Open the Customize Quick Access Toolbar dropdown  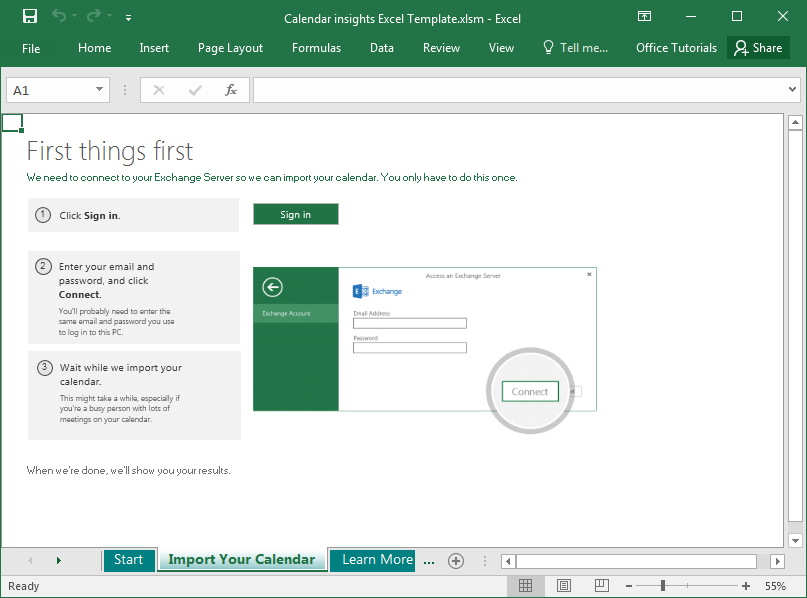pos(128,18)
